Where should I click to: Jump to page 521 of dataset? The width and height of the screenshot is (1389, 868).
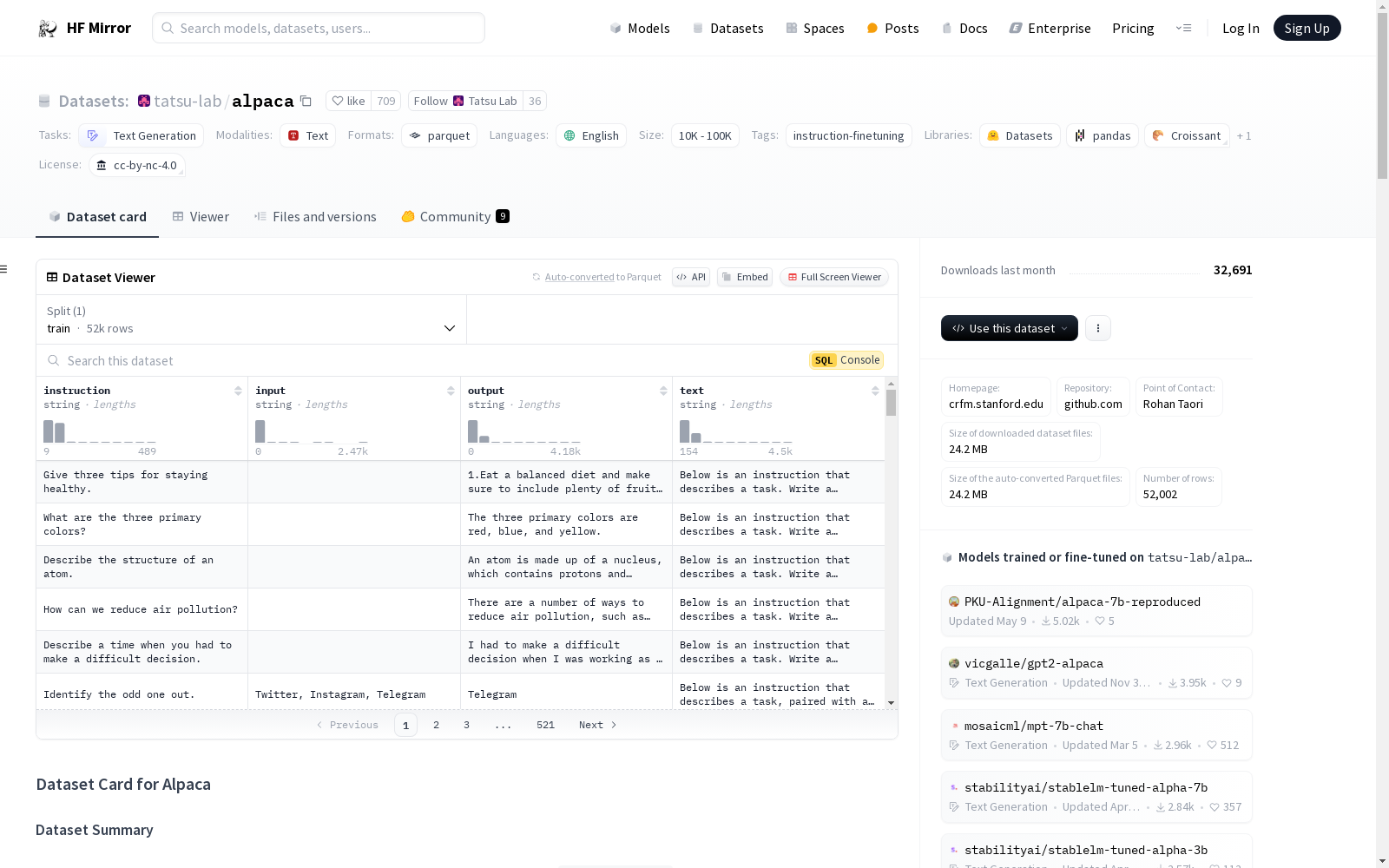click(545, 725)
